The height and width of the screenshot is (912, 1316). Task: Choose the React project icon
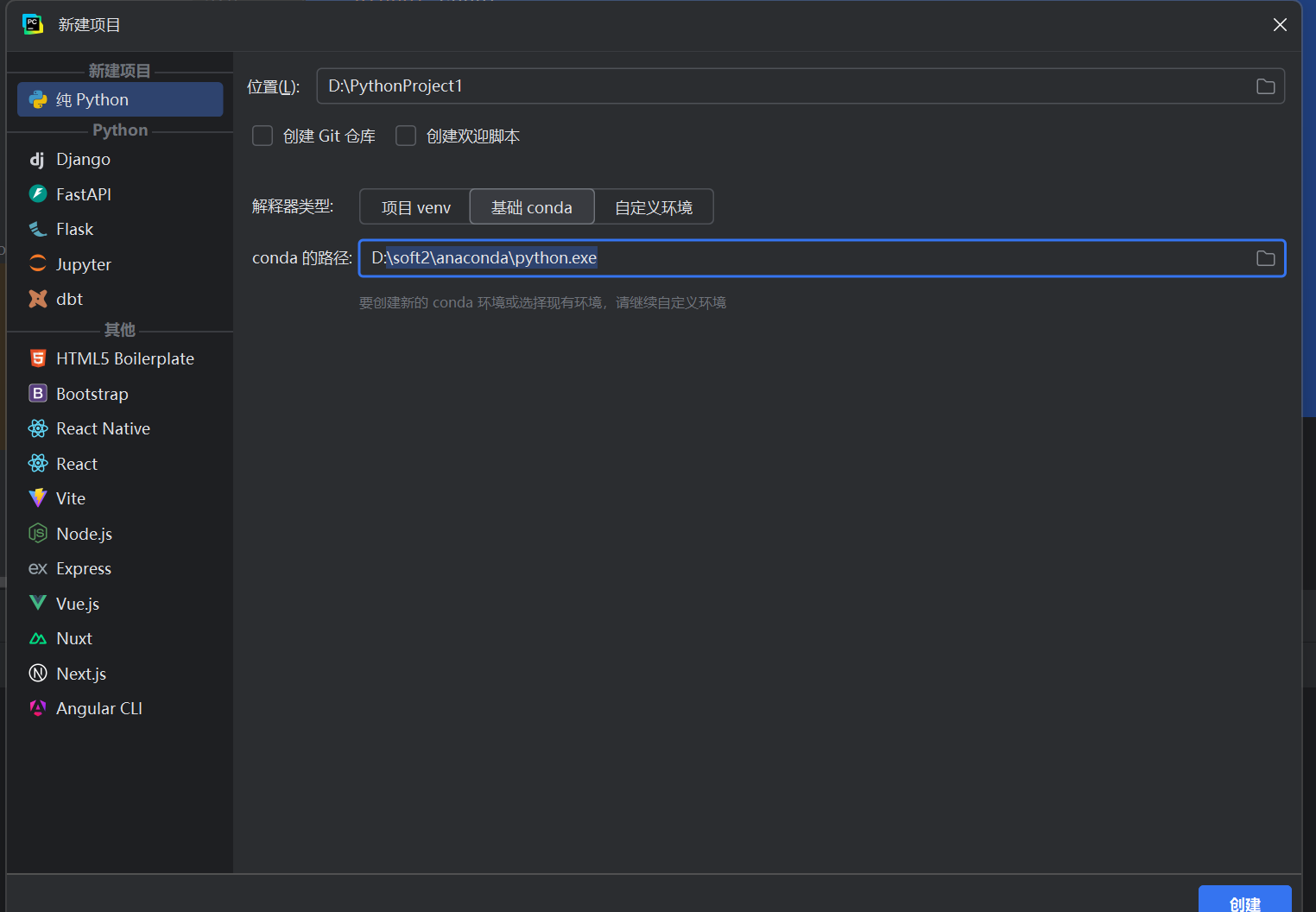click(x=38, y=464)
